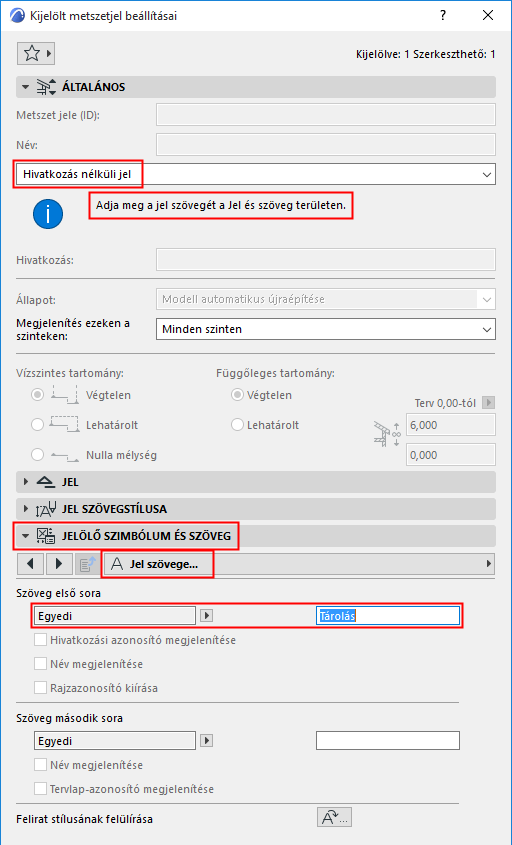512x845 pixels.
Task: Click the 6,000 height value field
Action: click(451, 425)
